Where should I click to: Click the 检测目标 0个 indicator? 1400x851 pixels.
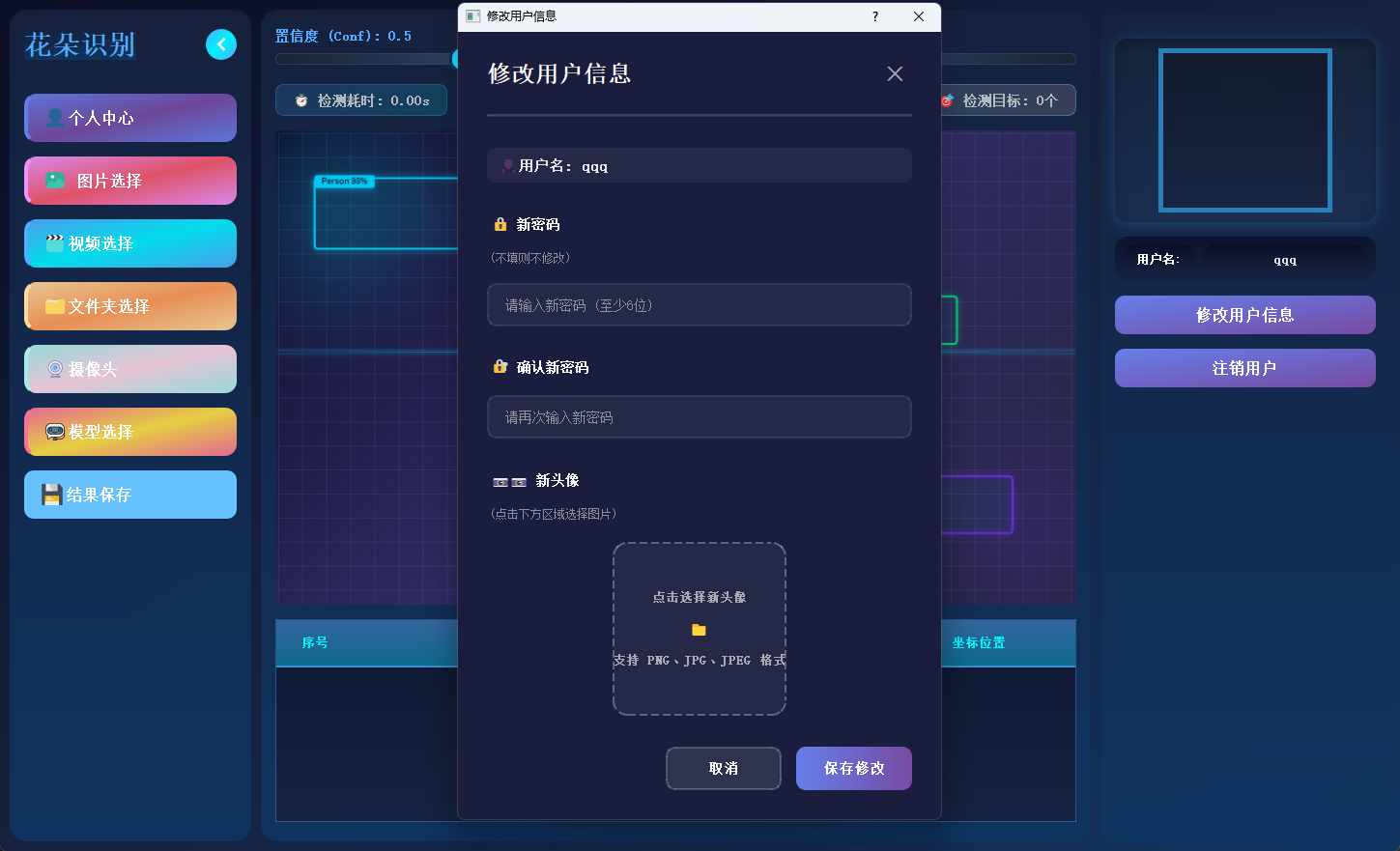point(1008,100)
